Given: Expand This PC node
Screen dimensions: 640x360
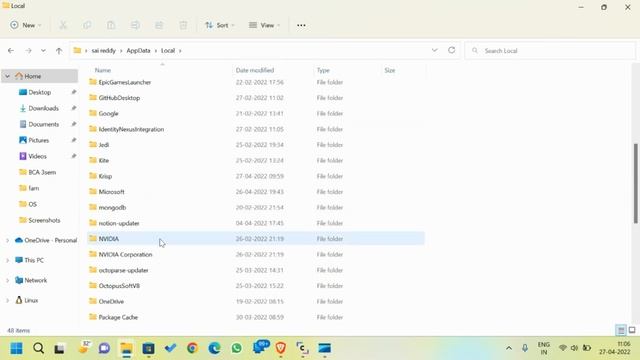Looking at the screenshot, I should [x=7, y=260].
